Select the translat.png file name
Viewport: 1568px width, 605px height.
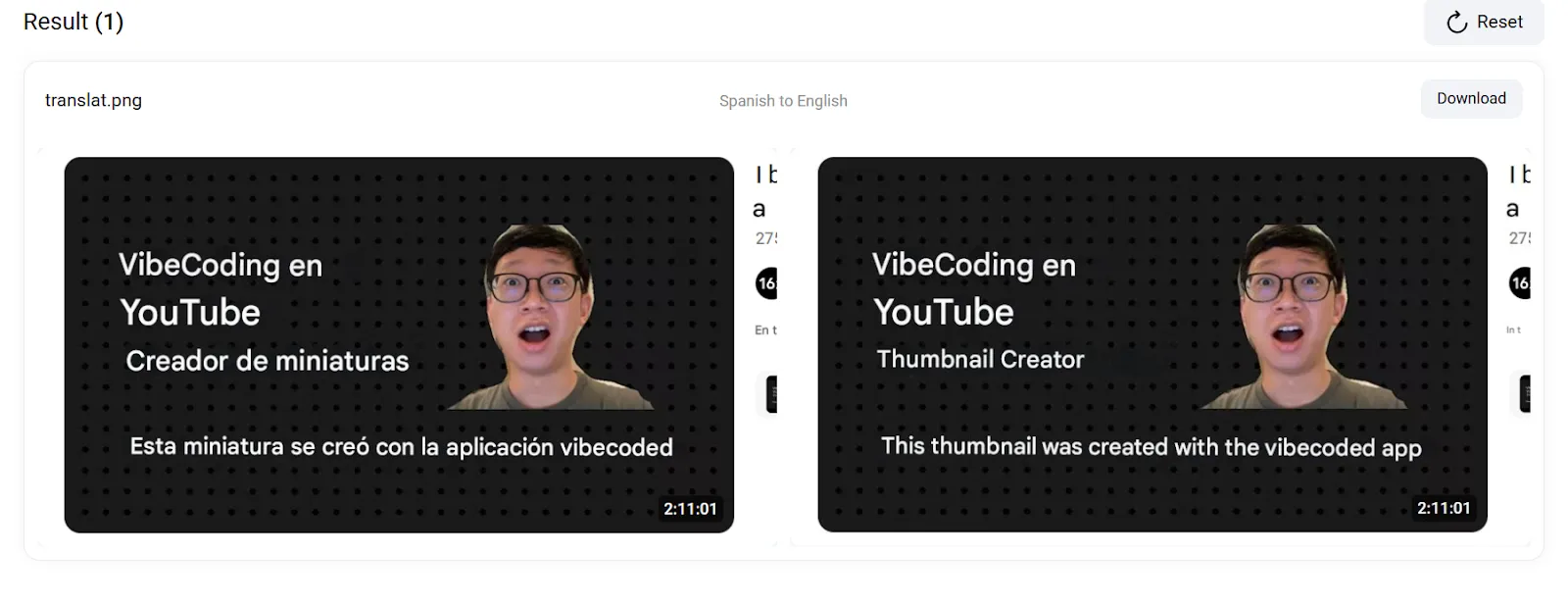coord(93,100)
